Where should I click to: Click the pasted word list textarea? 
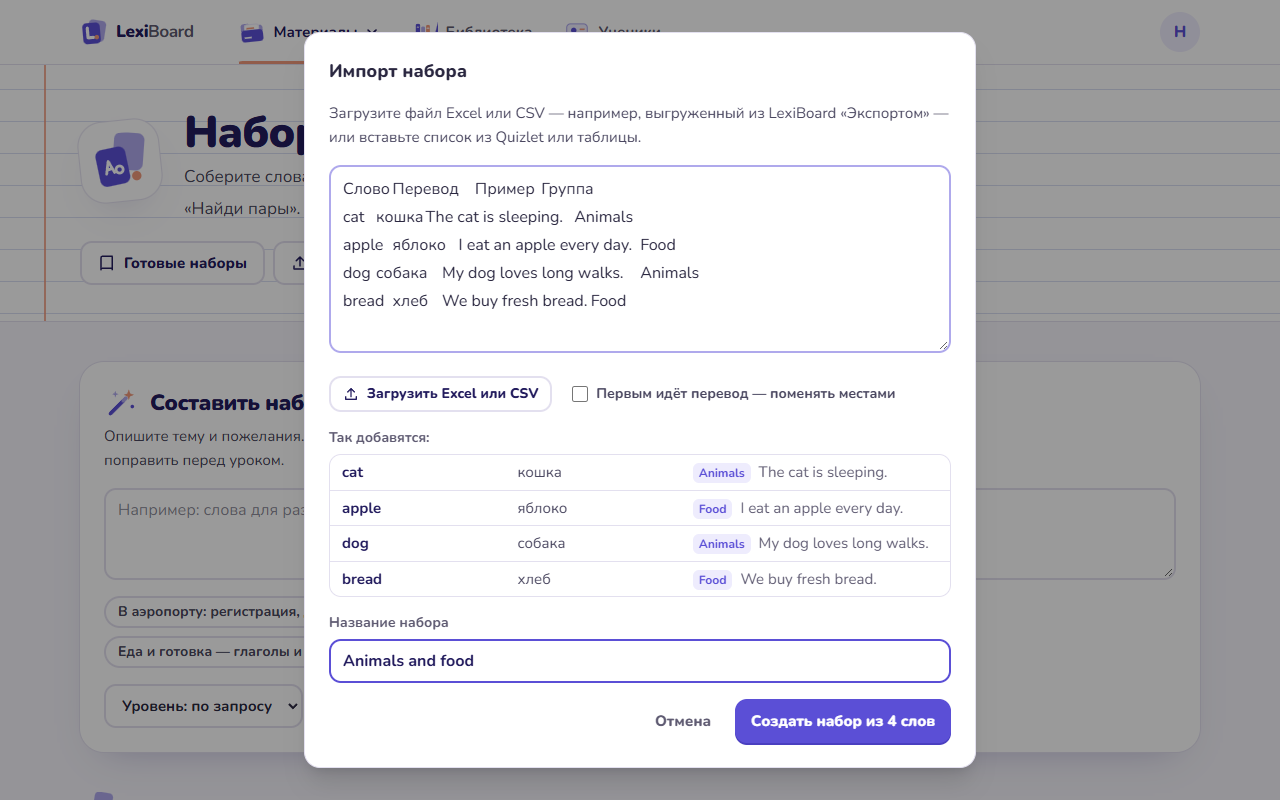tap(640, 259)
